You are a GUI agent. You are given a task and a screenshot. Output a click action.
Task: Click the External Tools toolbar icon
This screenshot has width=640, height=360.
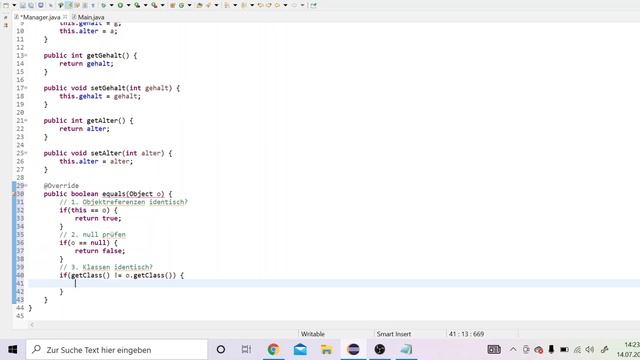pos(154,5)
